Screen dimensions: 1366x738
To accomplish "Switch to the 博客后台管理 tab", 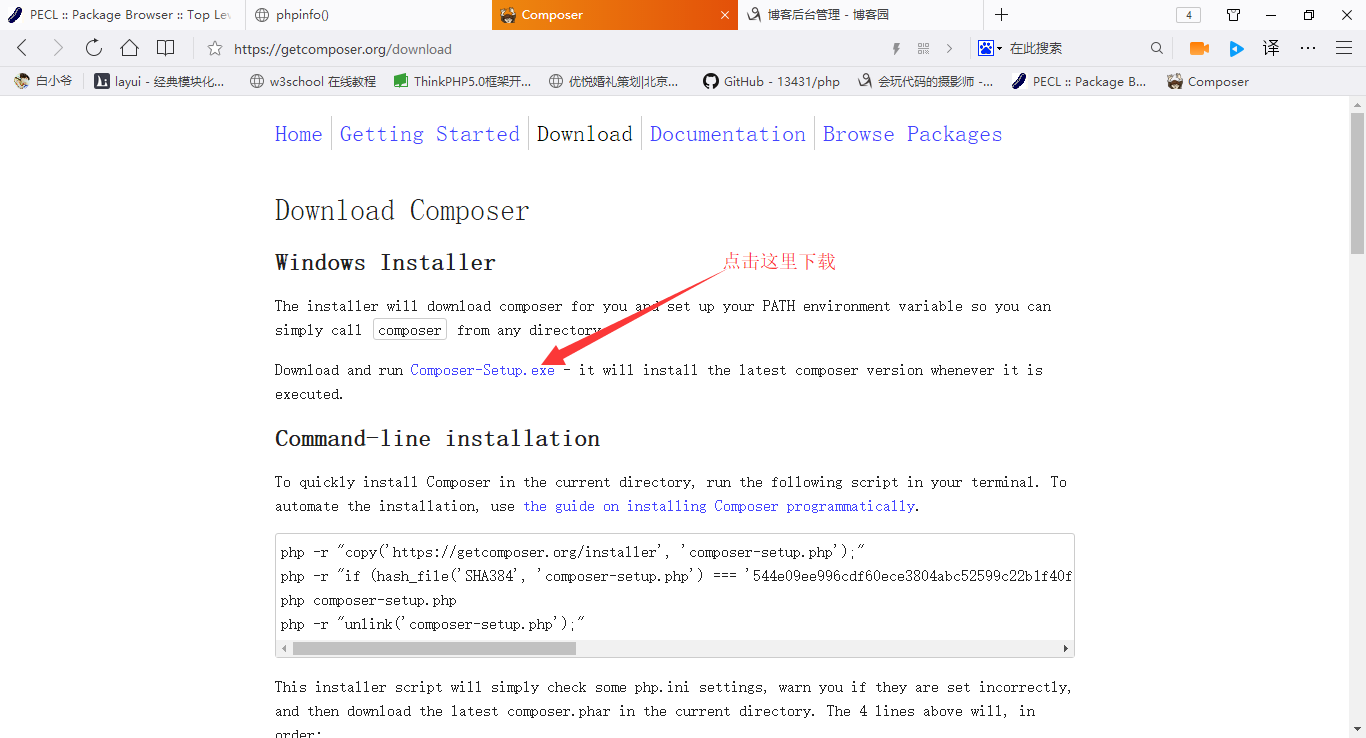I will pos(862,15).
